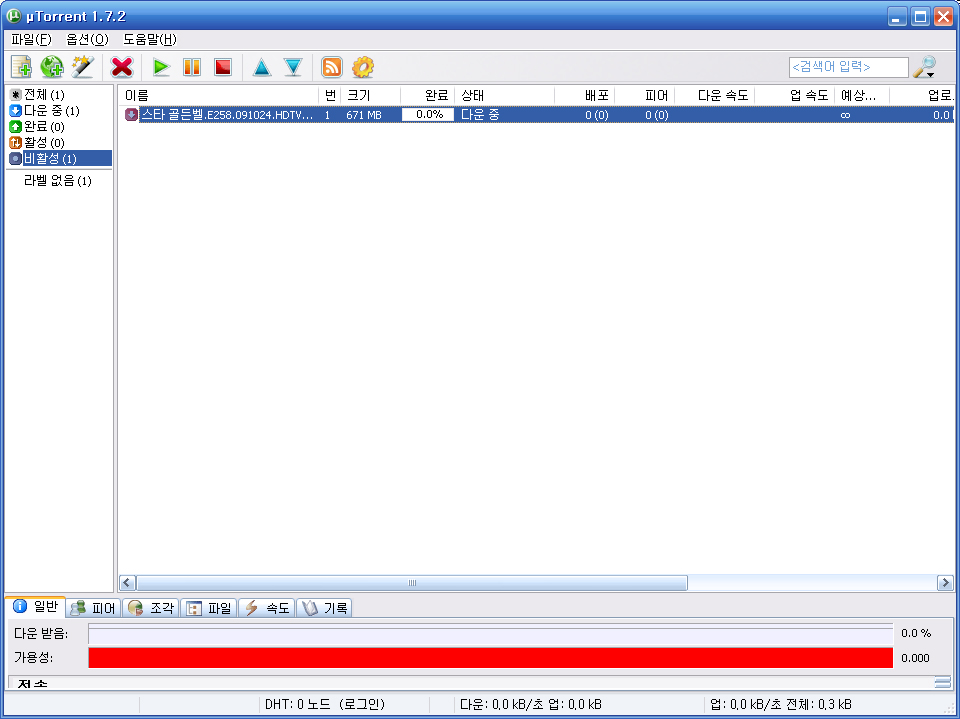Screen dimensions: 960x719
Task: Select the 비활성 (1) category
Action: pyautogui.click(x=60, y=159)
